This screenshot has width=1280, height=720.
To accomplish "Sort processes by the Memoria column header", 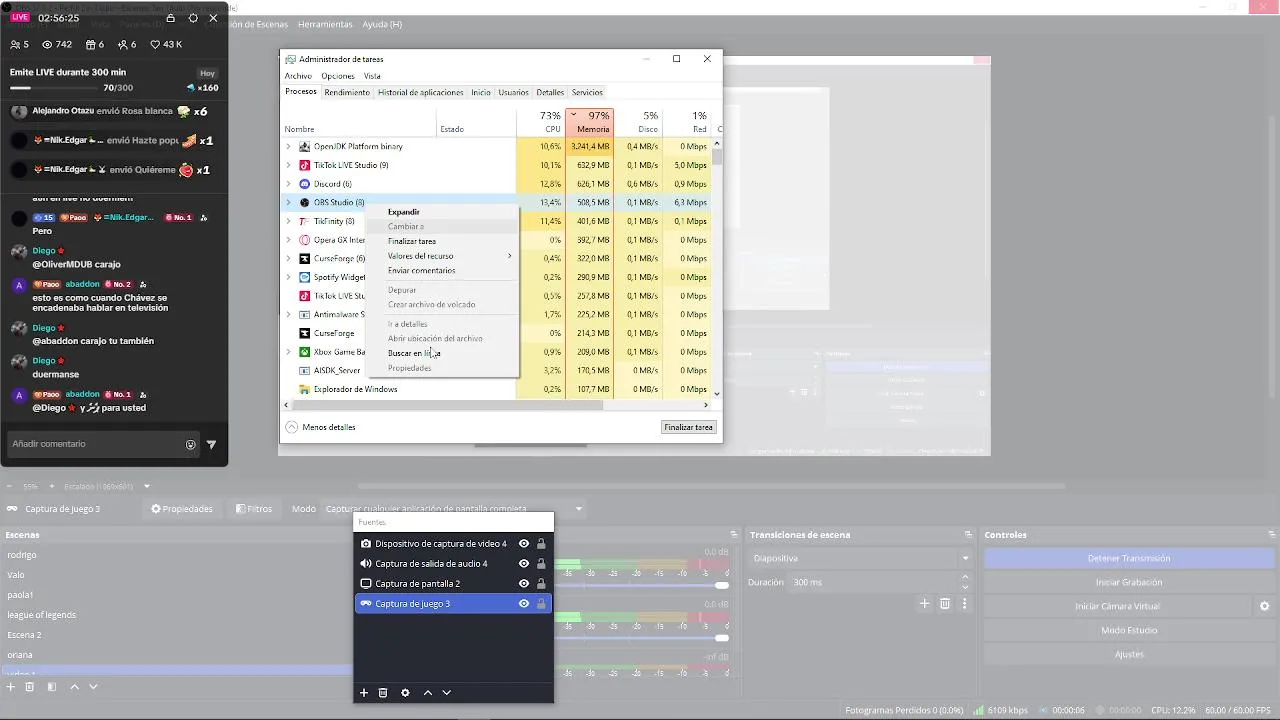I will [x=590, y=122].
